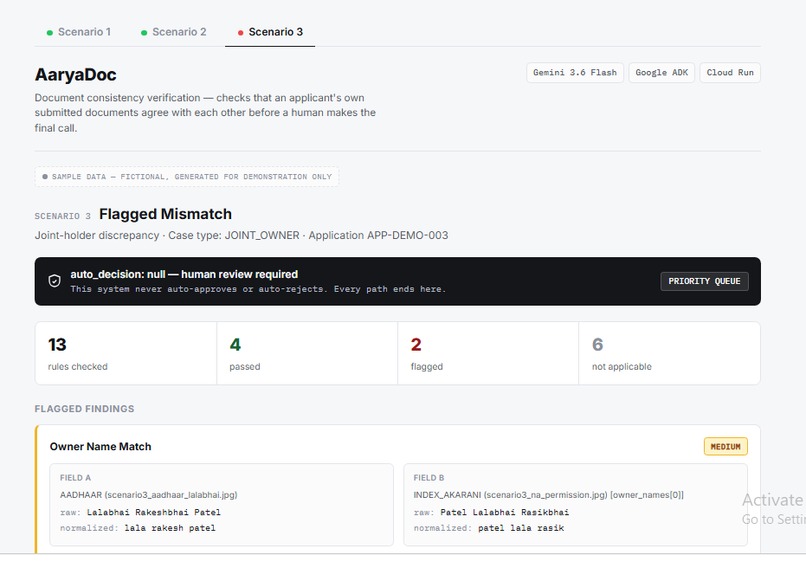Click the FLAGGED FINDINGS heading
Image resolution: width=806 pixels, height=568 pixels.
(x=84, y=409)
